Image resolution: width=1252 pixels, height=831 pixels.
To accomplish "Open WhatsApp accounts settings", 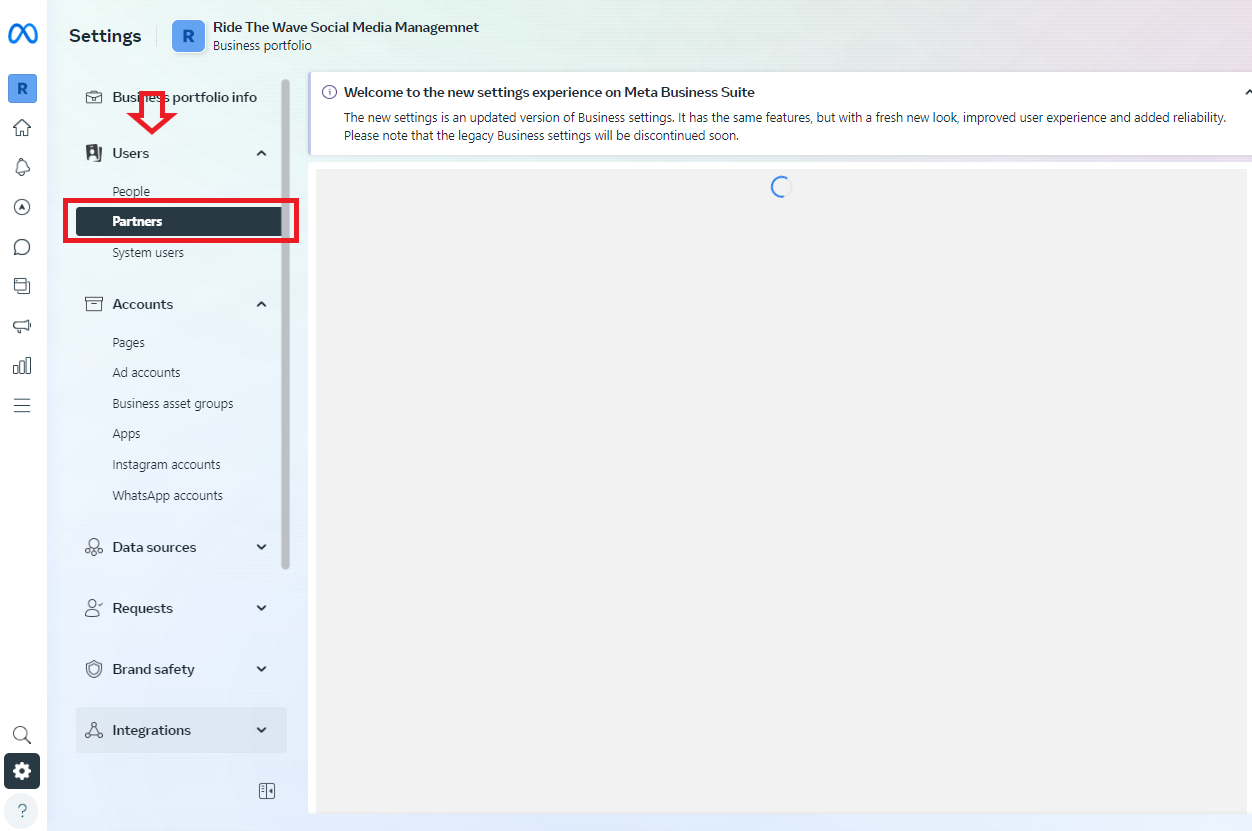I will coord(167,495).
